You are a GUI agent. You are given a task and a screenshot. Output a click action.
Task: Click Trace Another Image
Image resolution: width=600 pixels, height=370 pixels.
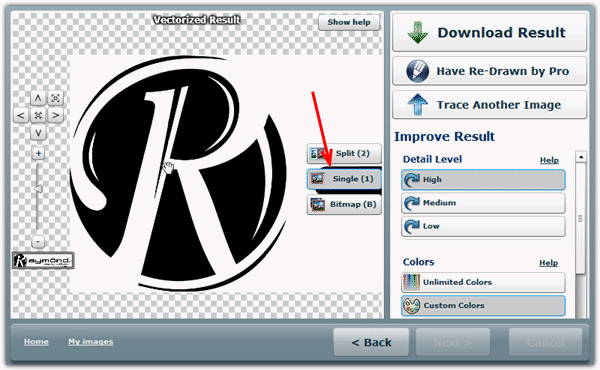[x=489, y=105]
